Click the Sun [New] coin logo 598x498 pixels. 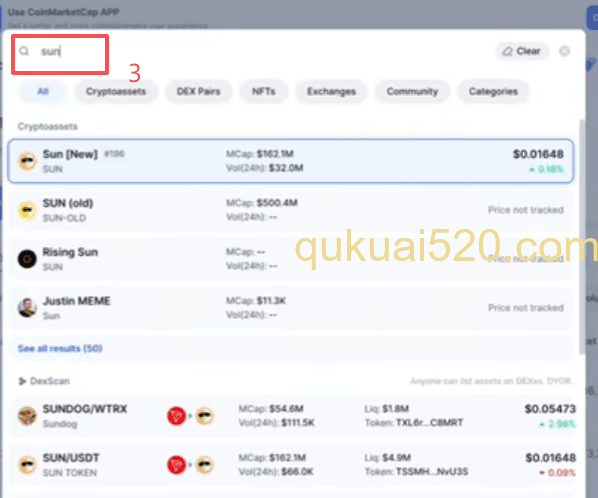tap(27, 161)
